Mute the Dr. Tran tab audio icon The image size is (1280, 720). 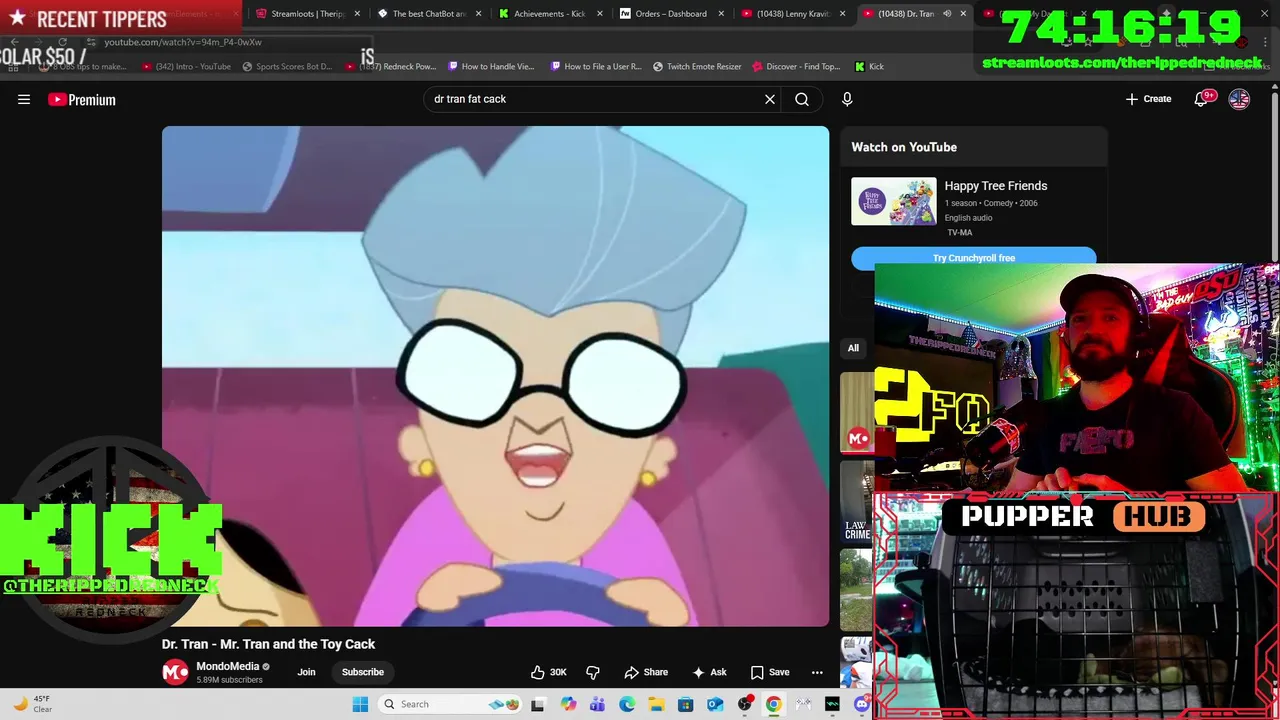click(947, 14)
